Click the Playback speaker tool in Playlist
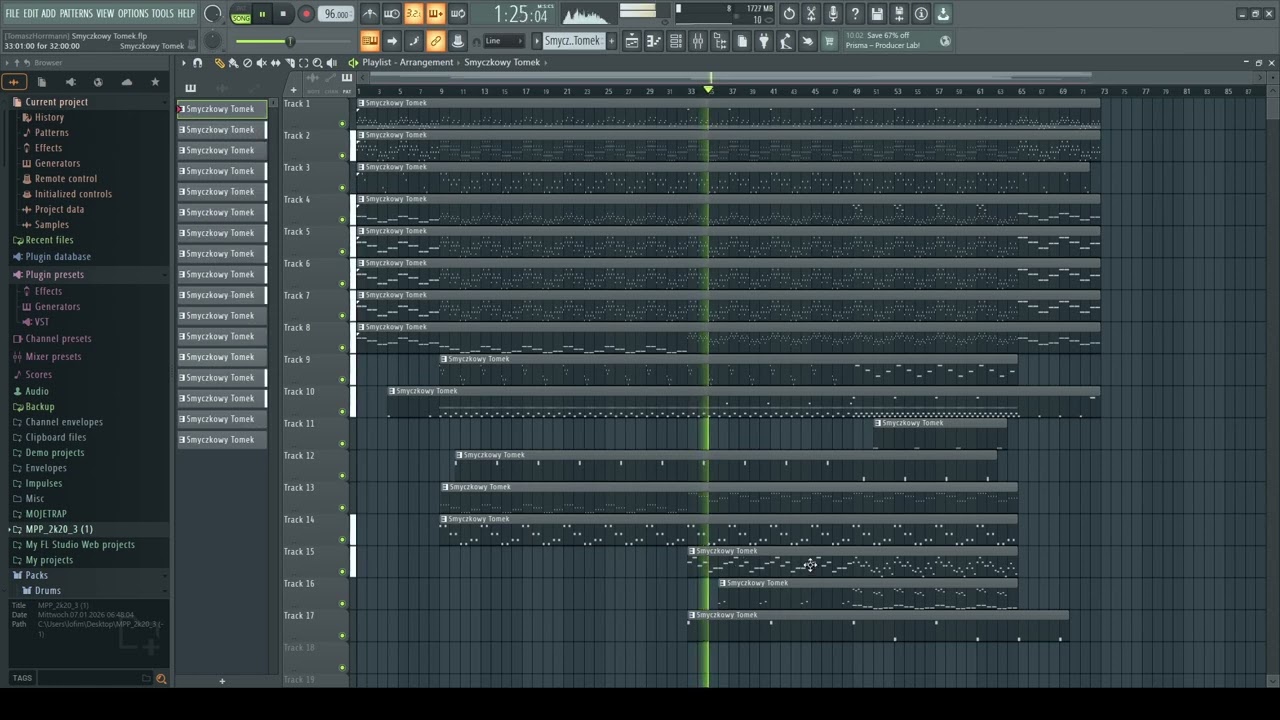1280x720 pixels. click(x=331, y=63)
